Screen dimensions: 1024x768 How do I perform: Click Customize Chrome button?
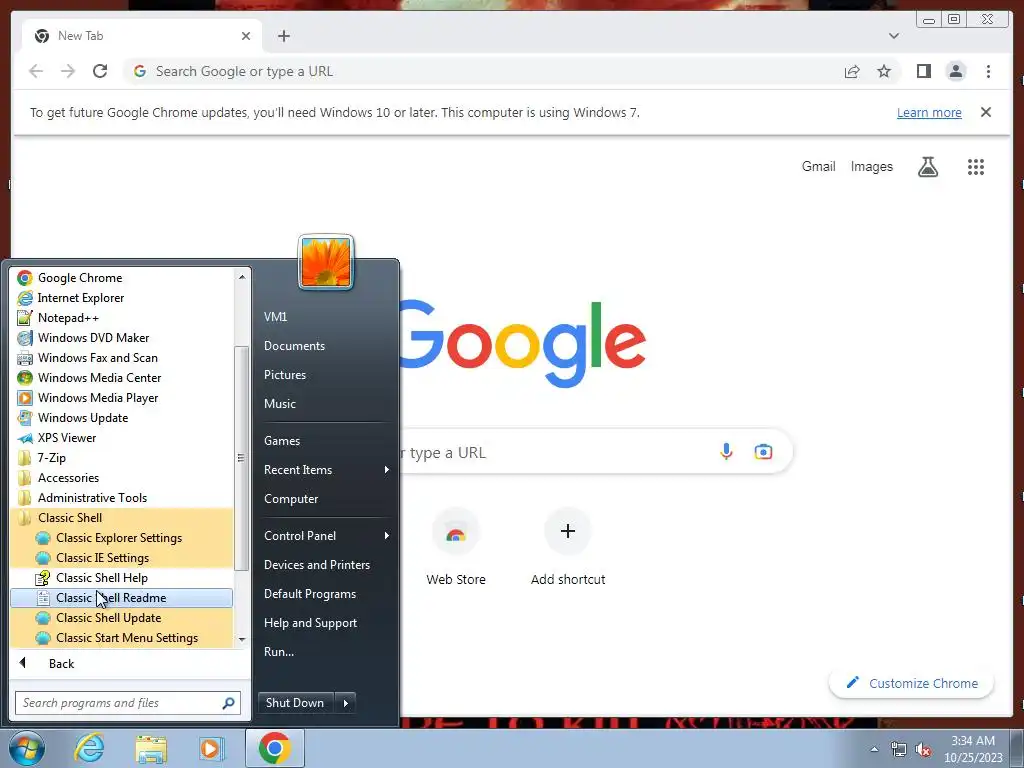[x=912, y=683]
